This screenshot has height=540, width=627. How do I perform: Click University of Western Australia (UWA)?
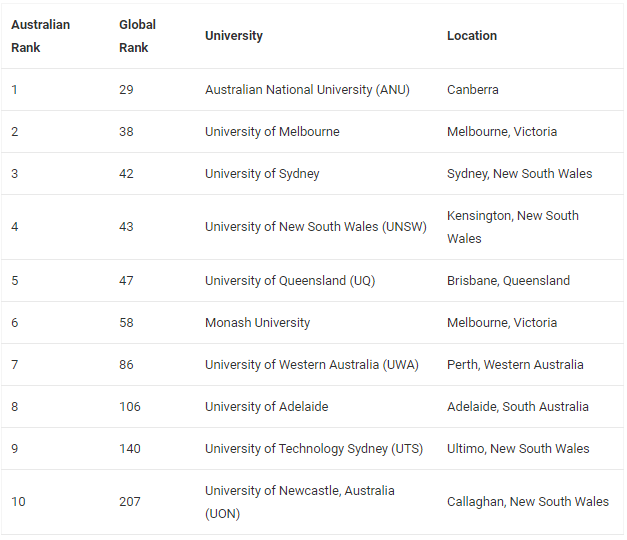[x=312, y=365]
